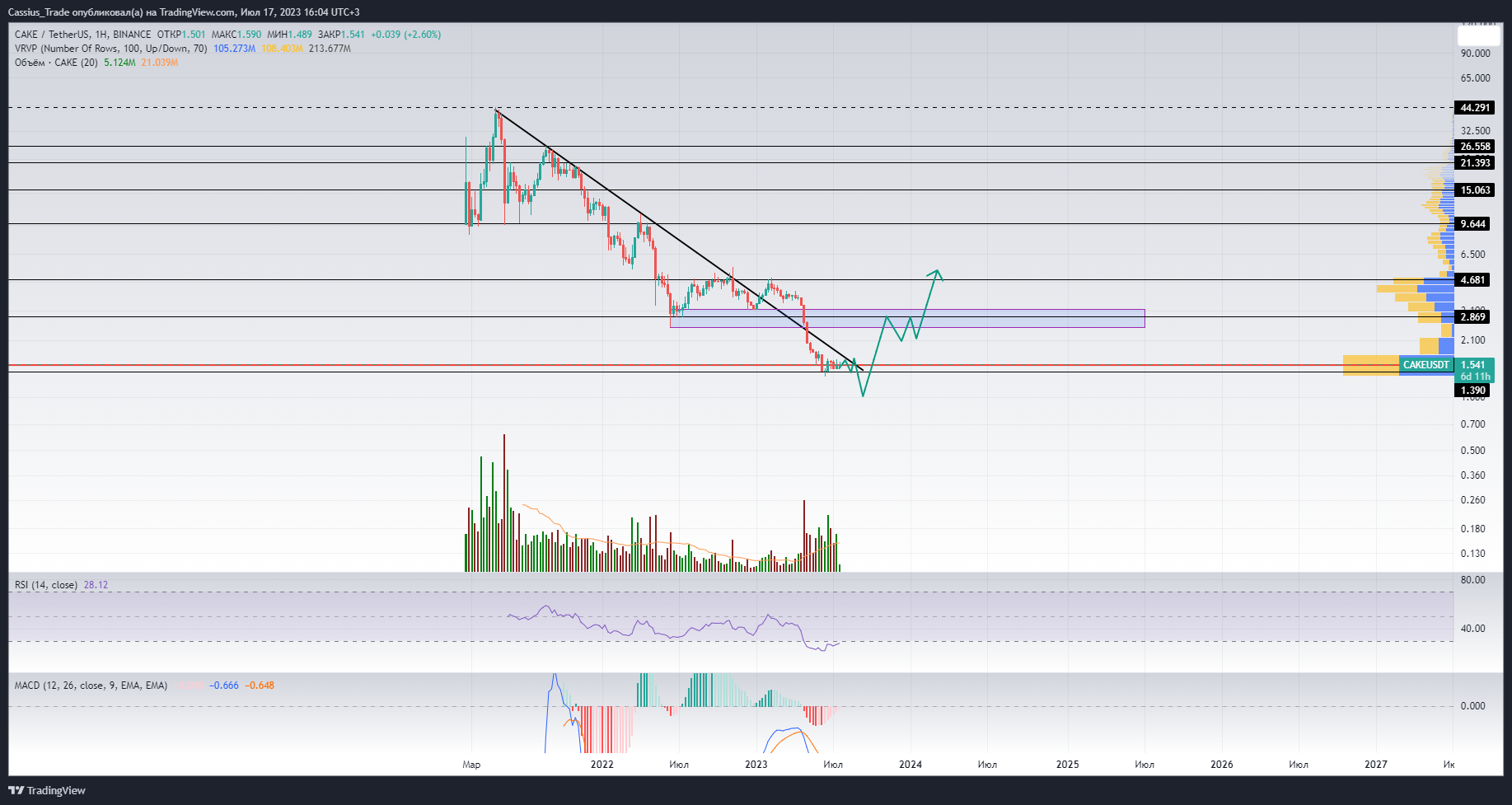This screenshot has width=1512, height=805.
Task: Click the 2024 time axis label
Action: click(x=910, y=765)
